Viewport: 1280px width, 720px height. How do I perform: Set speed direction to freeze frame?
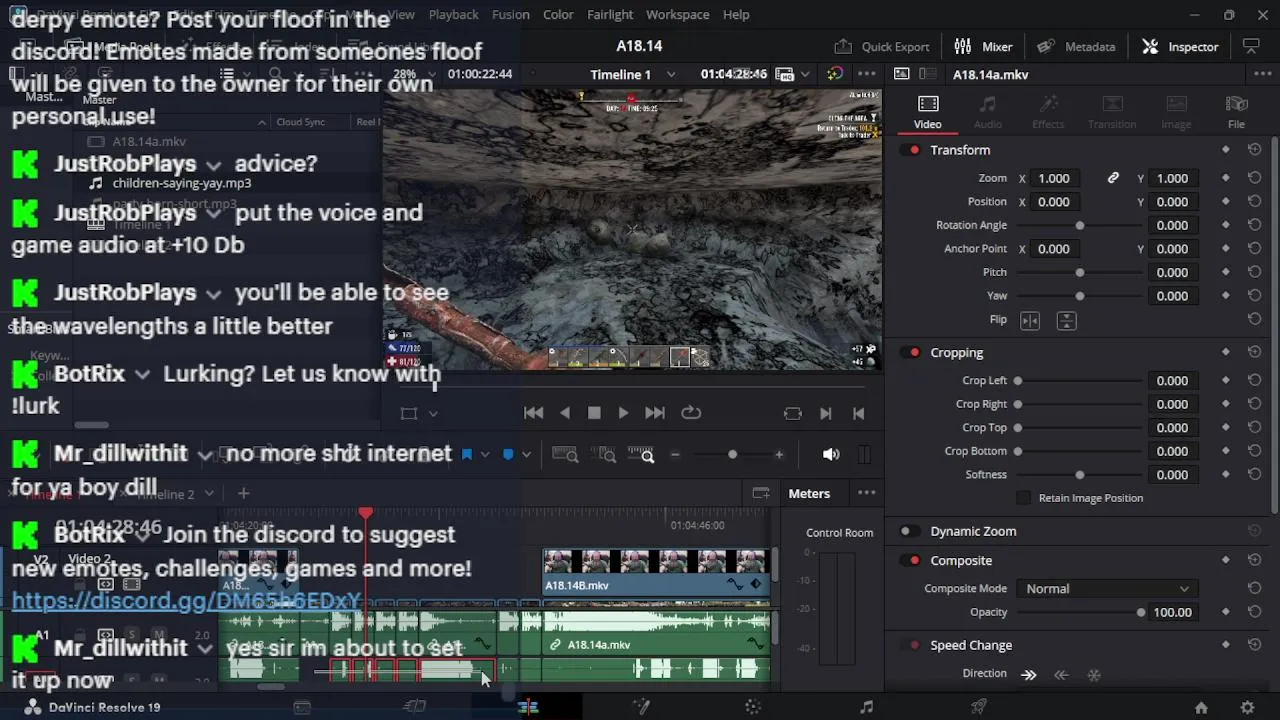coord(1094,674)
